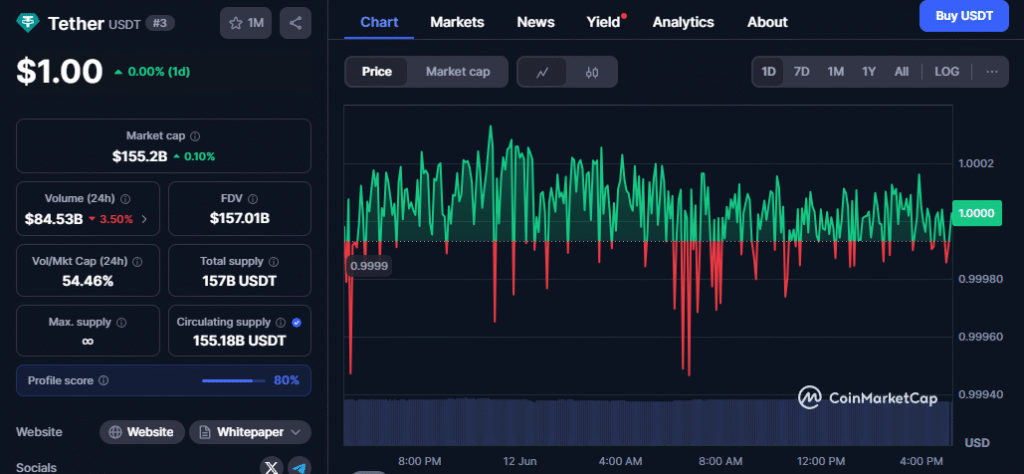Click the 12 Jun axis label
1024x474 pixels.
pyautogui.click(x=519, y=461)
